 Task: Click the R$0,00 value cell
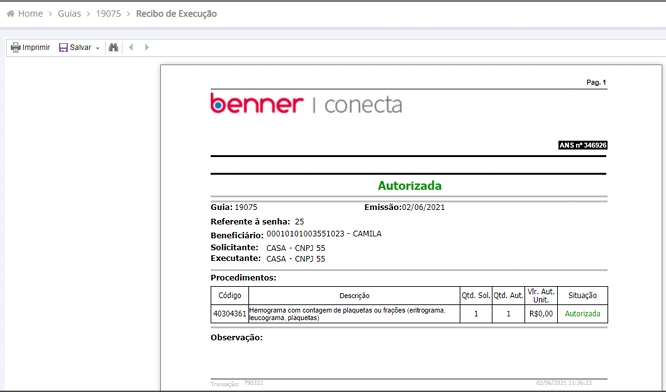[541, 314]
